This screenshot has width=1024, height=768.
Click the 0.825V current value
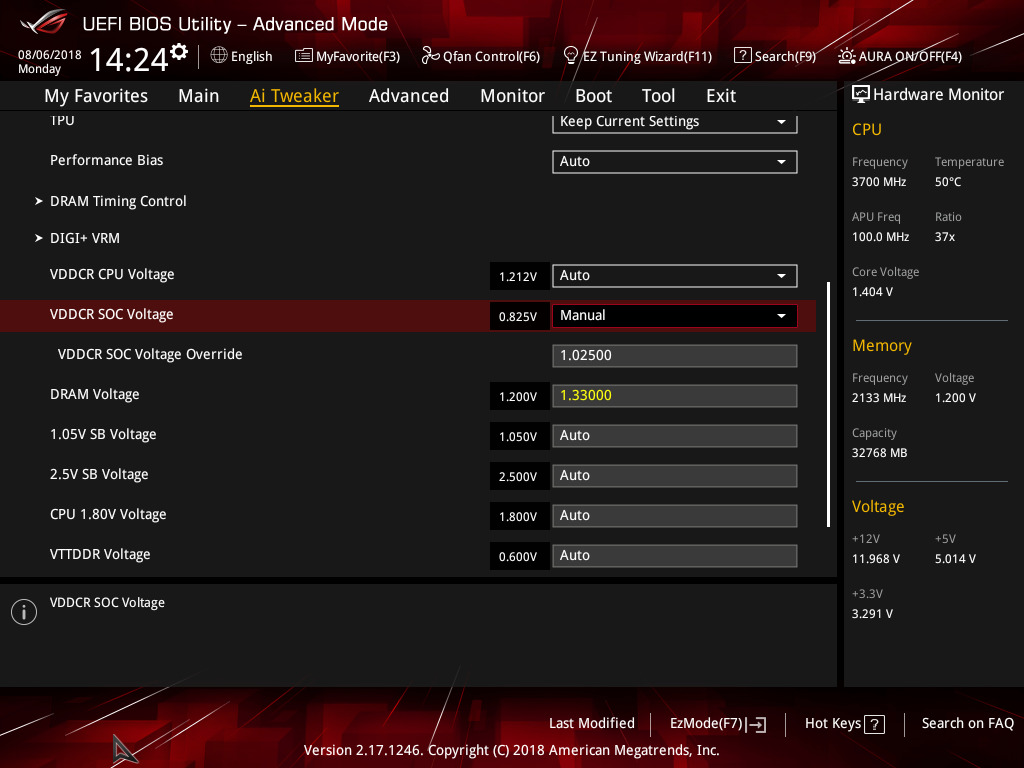(518, 317)
